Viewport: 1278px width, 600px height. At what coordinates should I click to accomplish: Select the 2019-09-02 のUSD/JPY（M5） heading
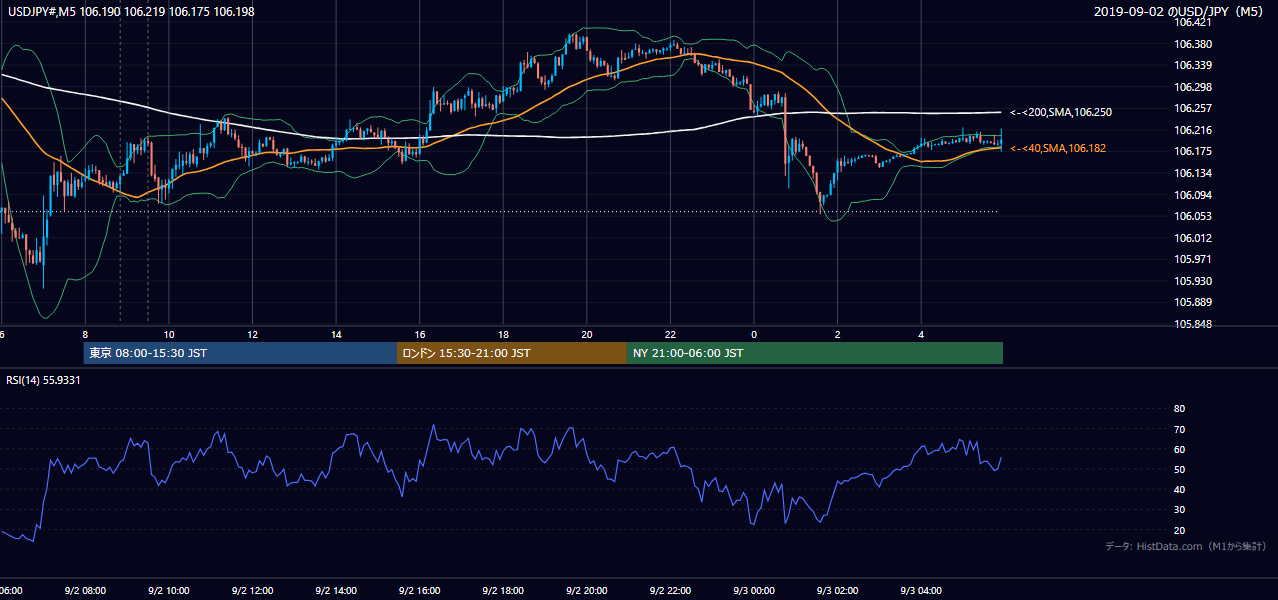pyautogui.click(x=1181, y=11)
